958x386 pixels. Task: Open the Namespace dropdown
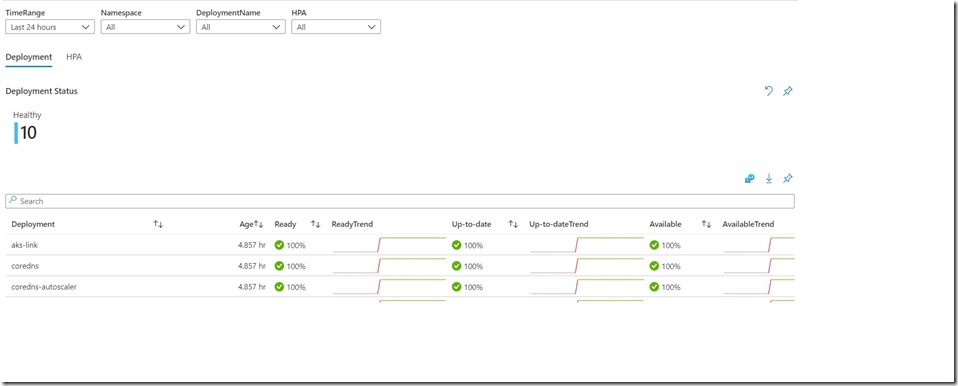145,27
